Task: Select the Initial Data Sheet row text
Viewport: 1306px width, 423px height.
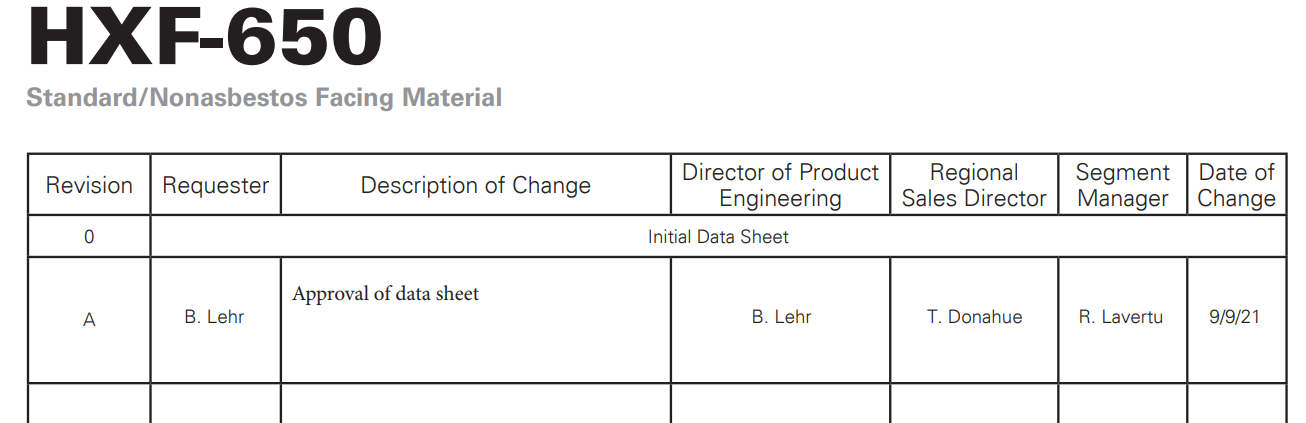Action: coord(718,237)
